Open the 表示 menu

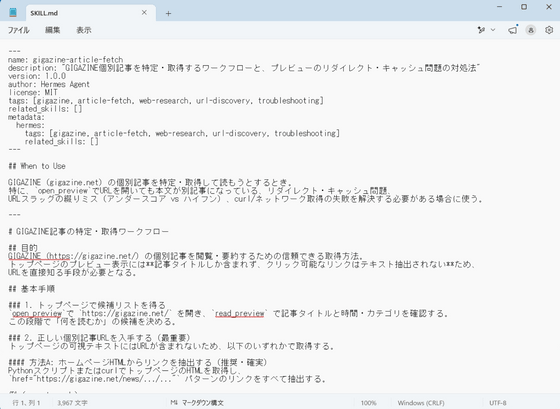click(84, 30)
